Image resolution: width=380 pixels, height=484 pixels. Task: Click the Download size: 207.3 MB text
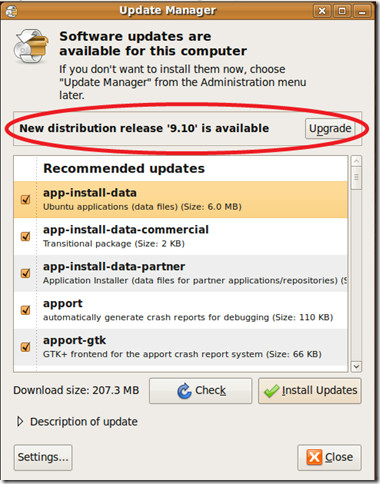click(76, 390)
